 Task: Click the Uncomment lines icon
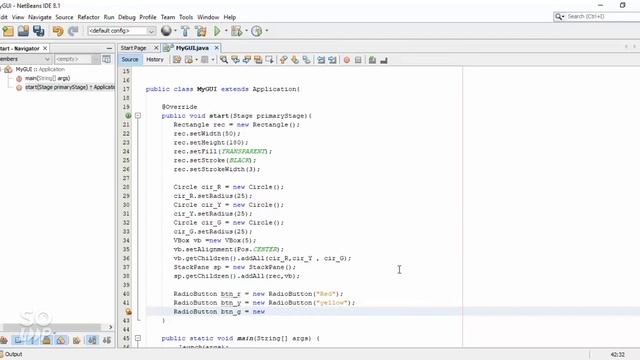[x=384, y=60]
